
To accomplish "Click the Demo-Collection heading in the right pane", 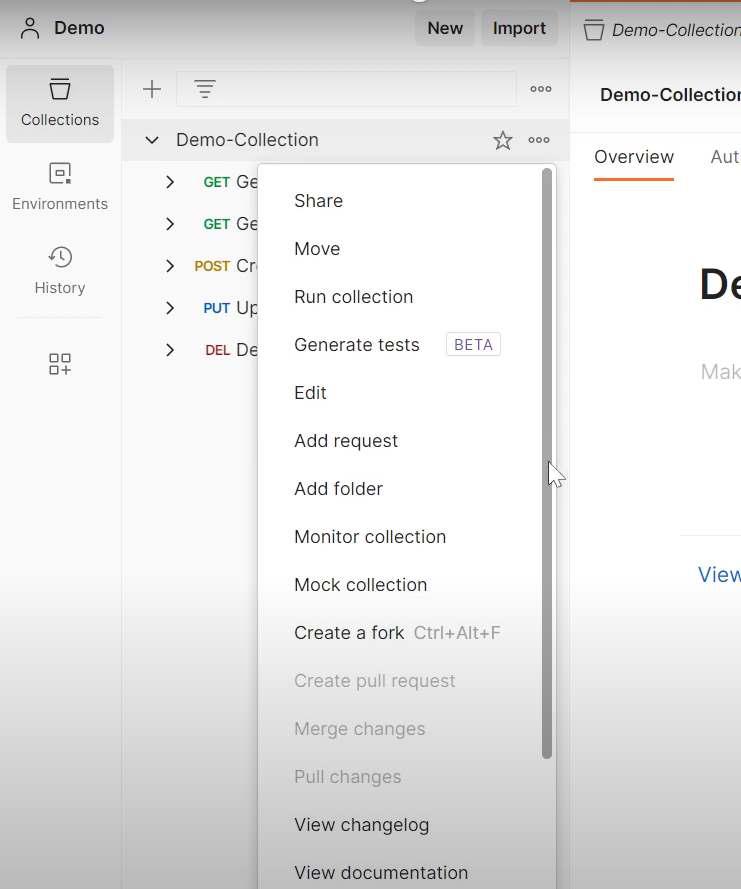I will tap(670, 95).
